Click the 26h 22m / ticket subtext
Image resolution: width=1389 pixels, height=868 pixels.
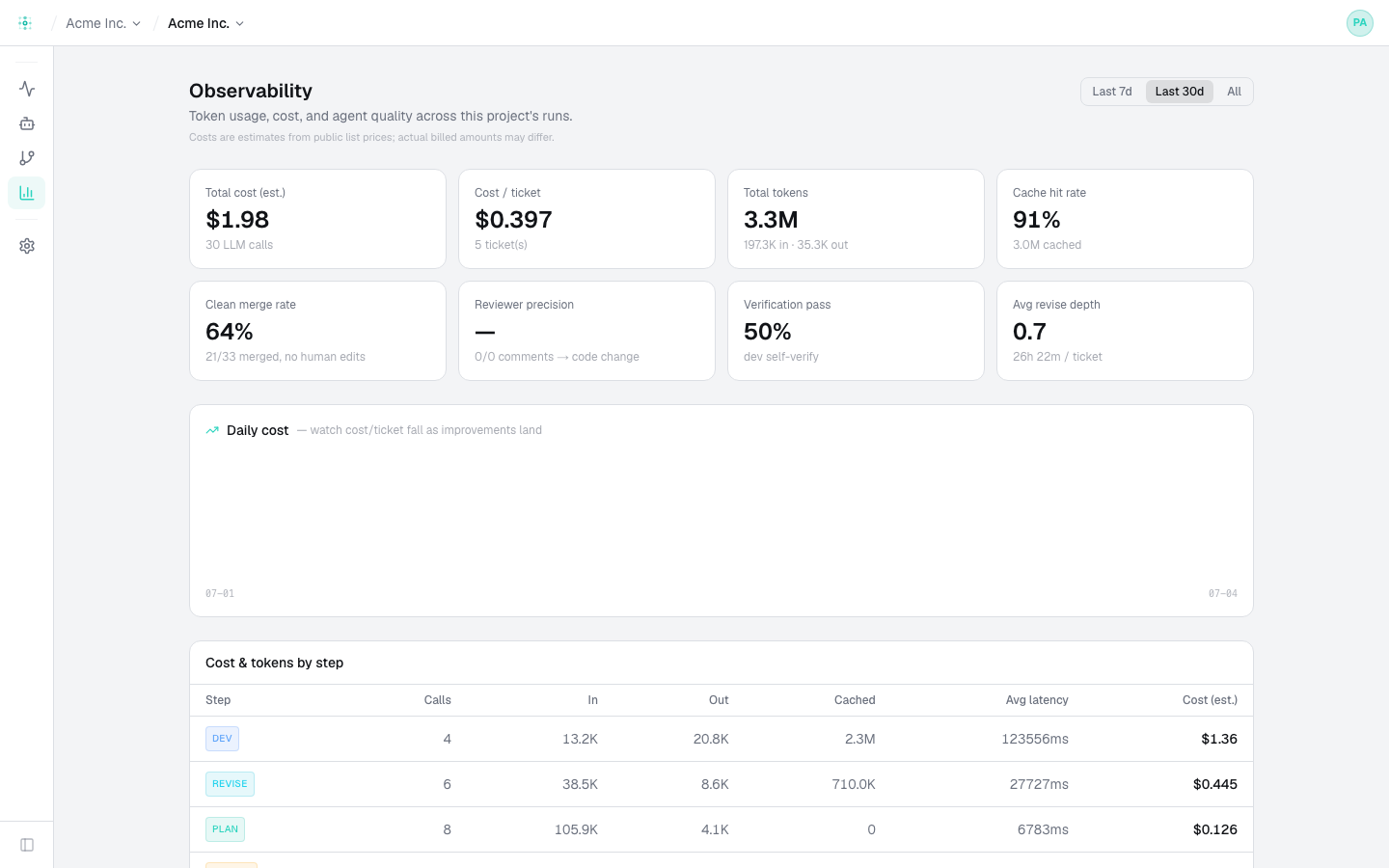coord(1057,357)
